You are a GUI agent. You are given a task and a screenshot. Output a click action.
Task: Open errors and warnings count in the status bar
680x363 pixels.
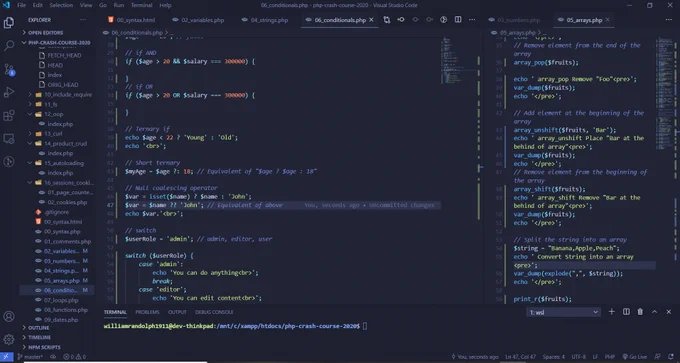pyautogui.click(x=75, y=357)
